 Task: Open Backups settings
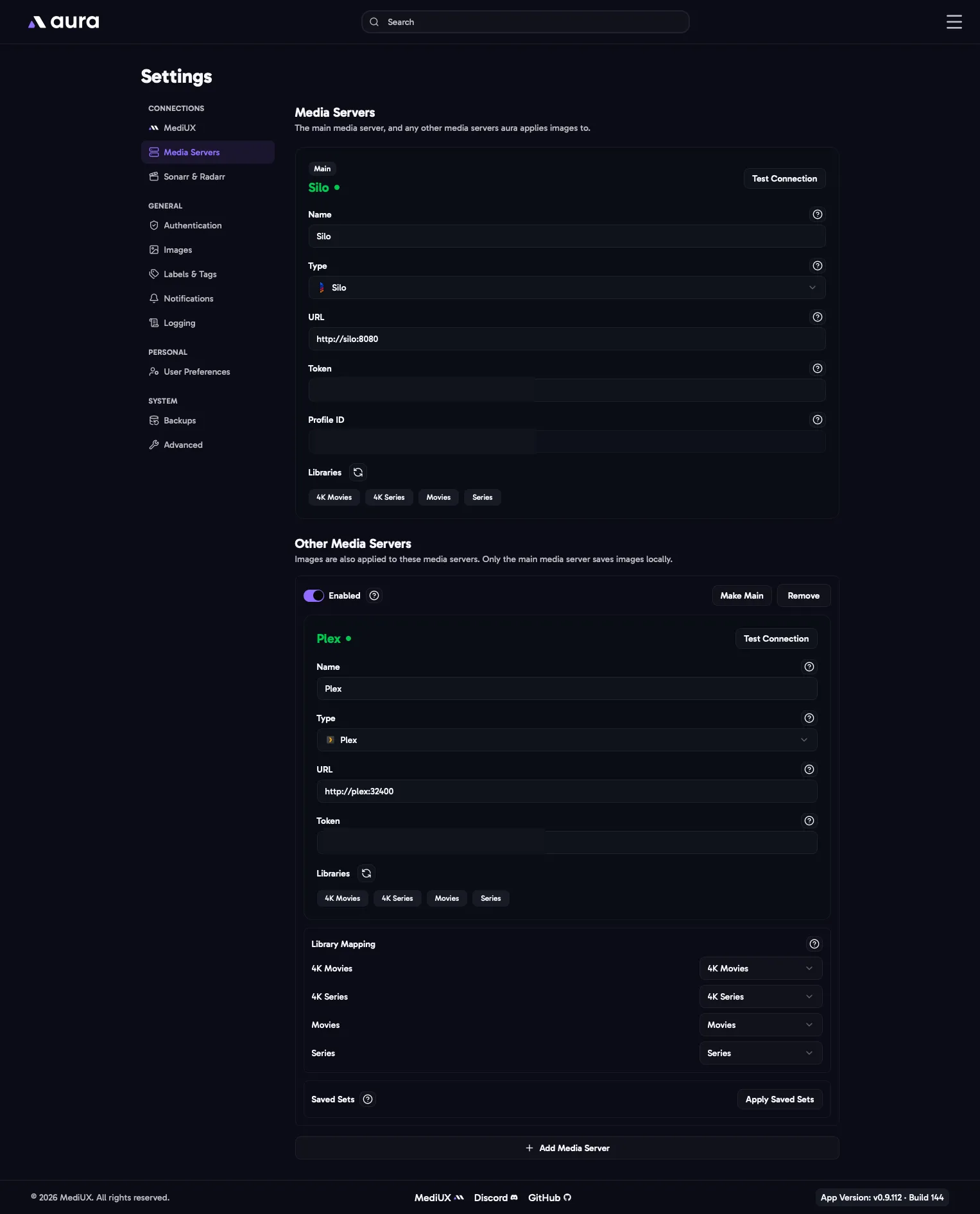pos(207,420)
